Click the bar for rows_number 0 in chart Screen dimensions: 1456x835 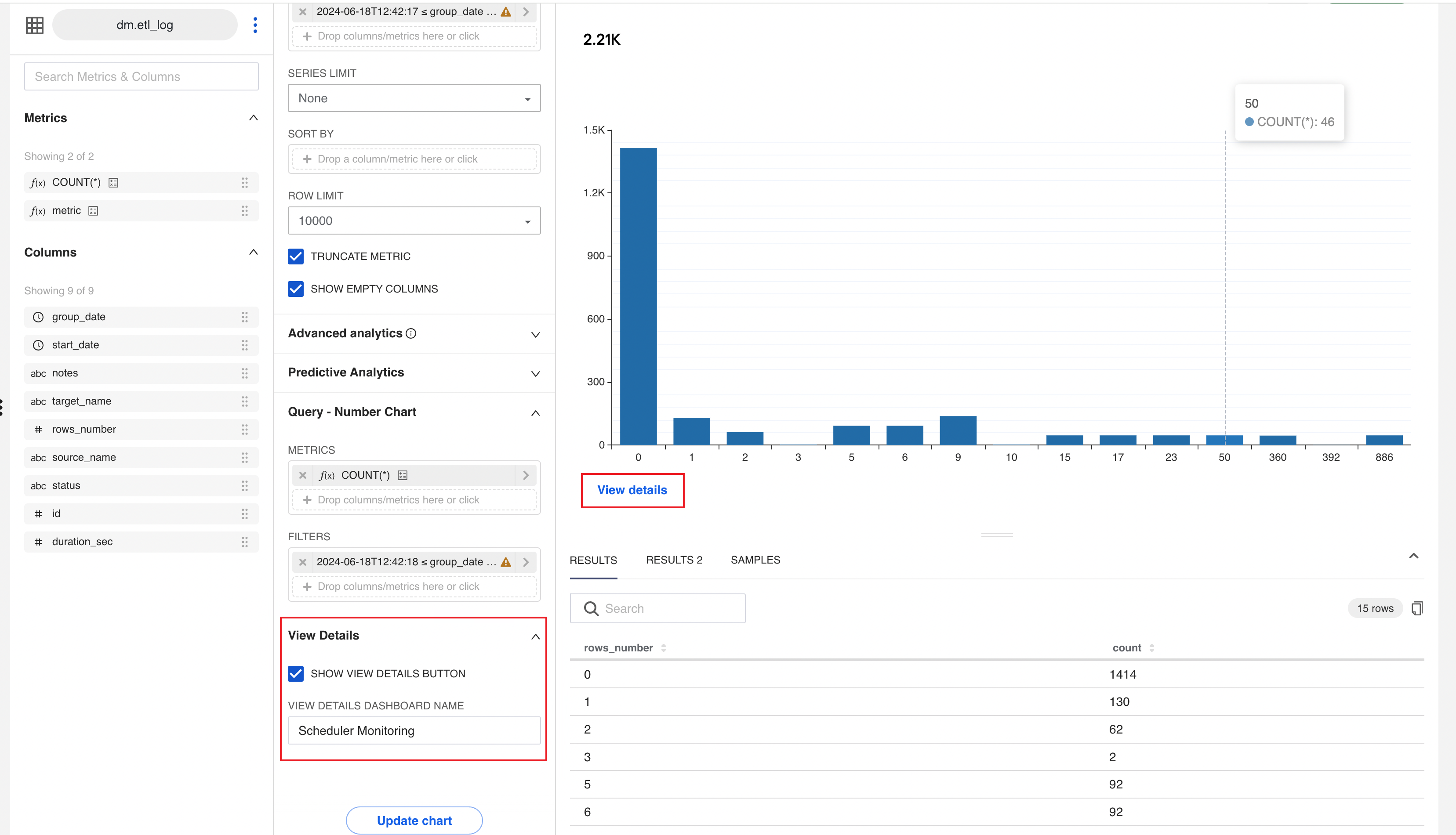pyautogui.click(x=638, y=296)
